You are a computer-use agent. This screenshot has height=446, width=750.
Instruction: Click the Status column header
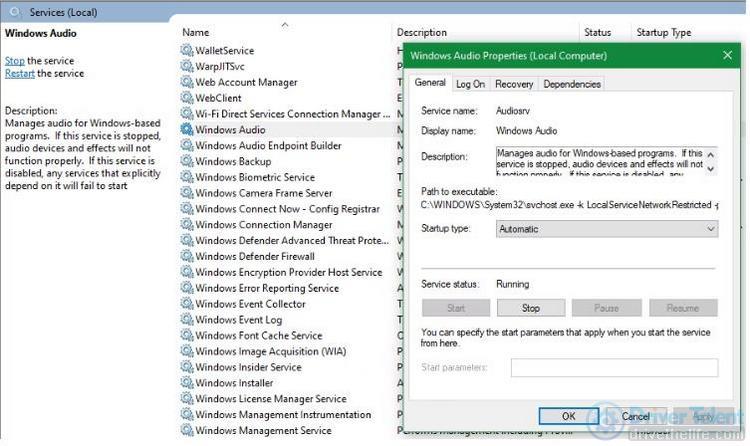click(x=597, y=33)
